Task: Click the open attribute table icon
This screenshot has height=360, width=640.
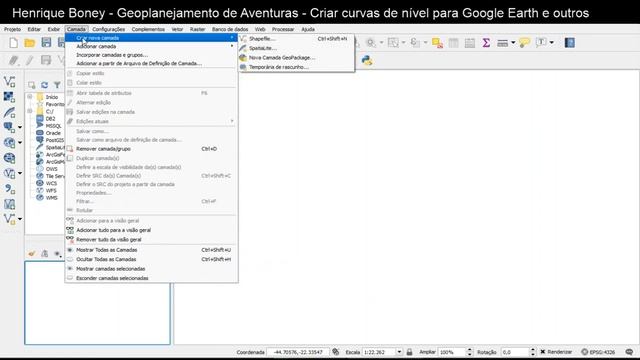Action: [453, 43]
